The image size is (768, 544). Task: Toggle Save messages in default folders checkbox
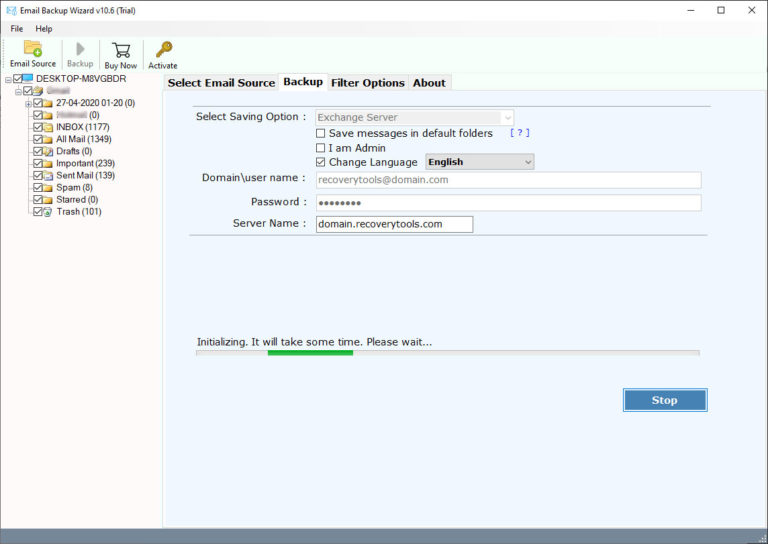click(x=320, y=133)
